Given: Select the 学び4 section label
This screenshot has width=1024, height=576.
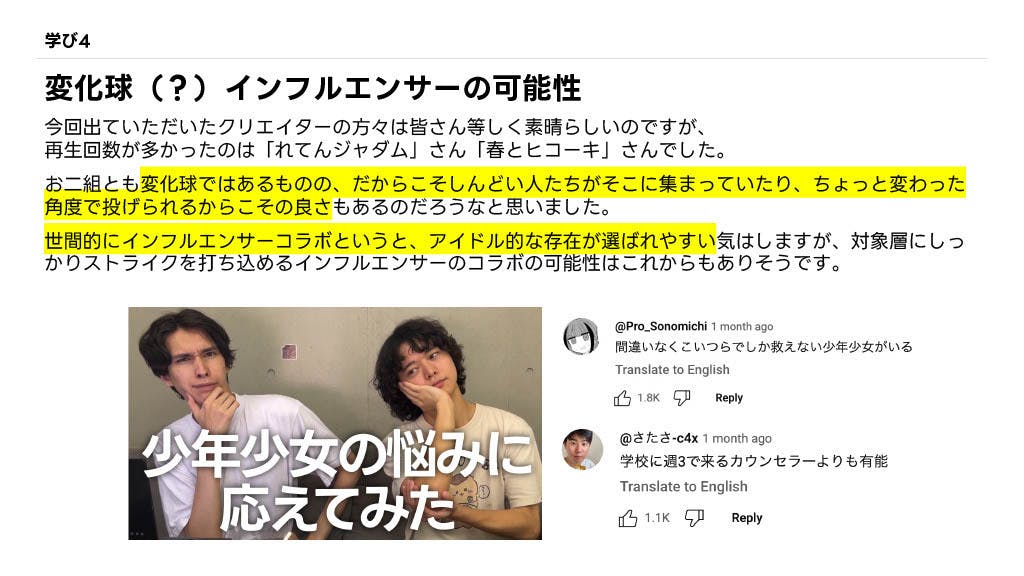Looking at the screenshot, I should pyautogui.click(x=67, y=40).
